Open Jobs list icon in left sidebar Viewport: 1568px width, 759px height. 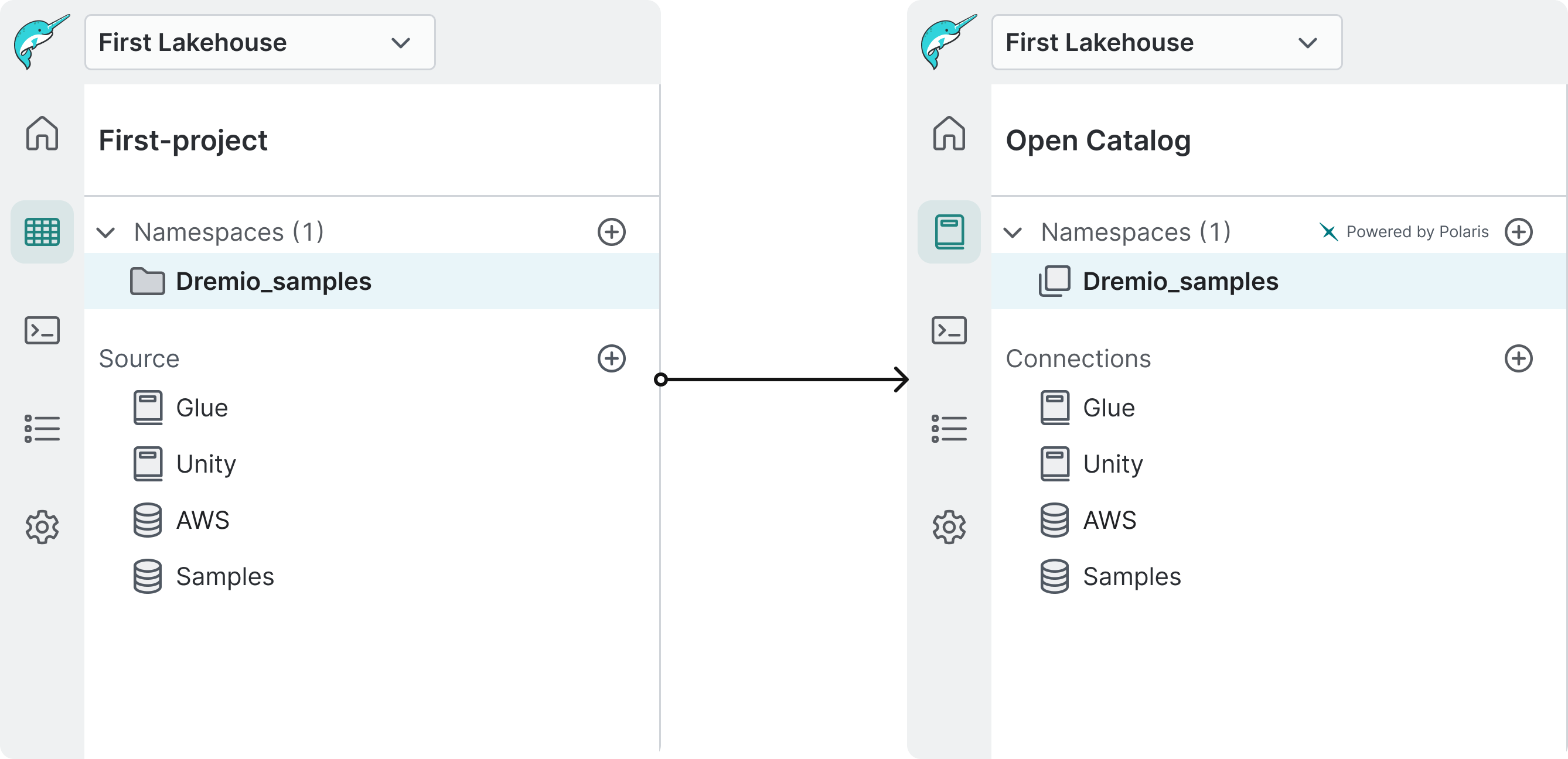(42, 429)
